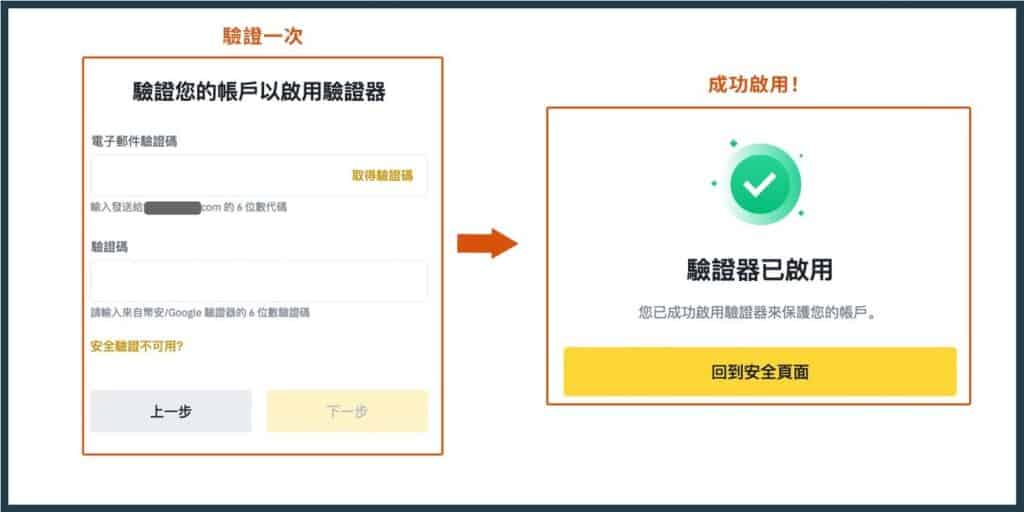The width and height of the screenshot is (1024, 512).
Task: Click into the 電子郵件驗證碼 input field
Action: pyautogui.click(x=259, y=175)
